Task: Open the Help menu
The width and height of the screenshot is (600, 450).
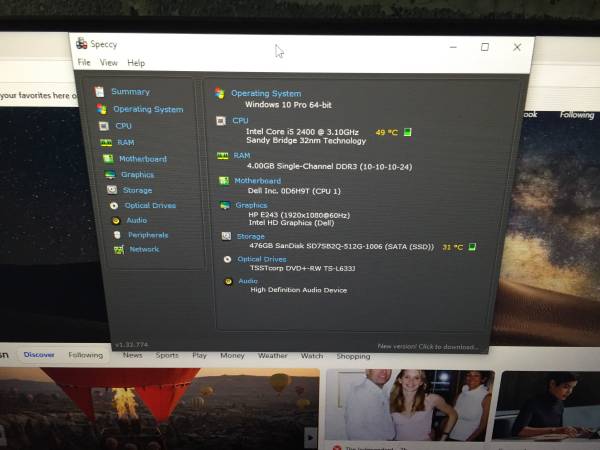Action: [x=136, y=63]
